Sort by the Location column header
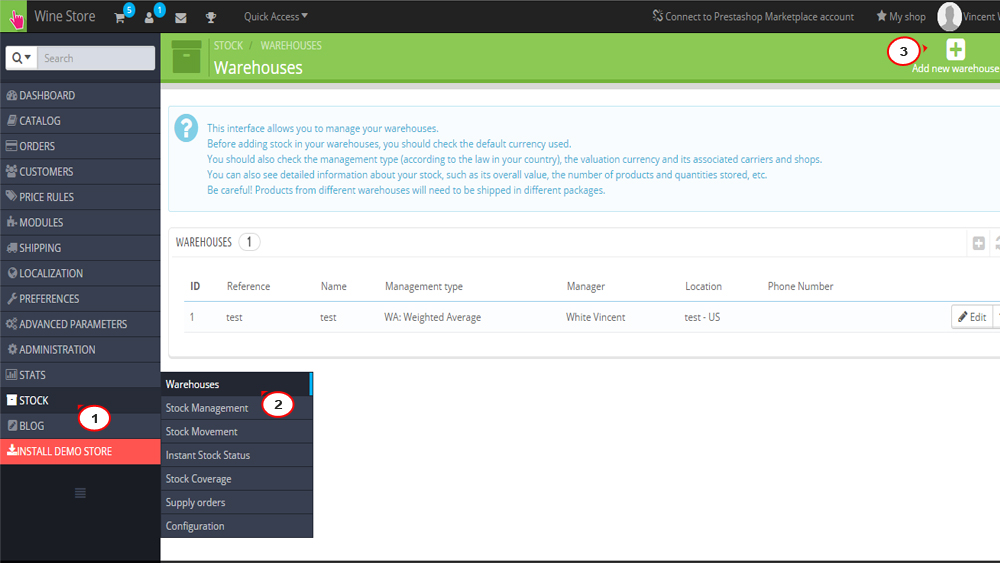1000x563 pixels. pos(703,286)
